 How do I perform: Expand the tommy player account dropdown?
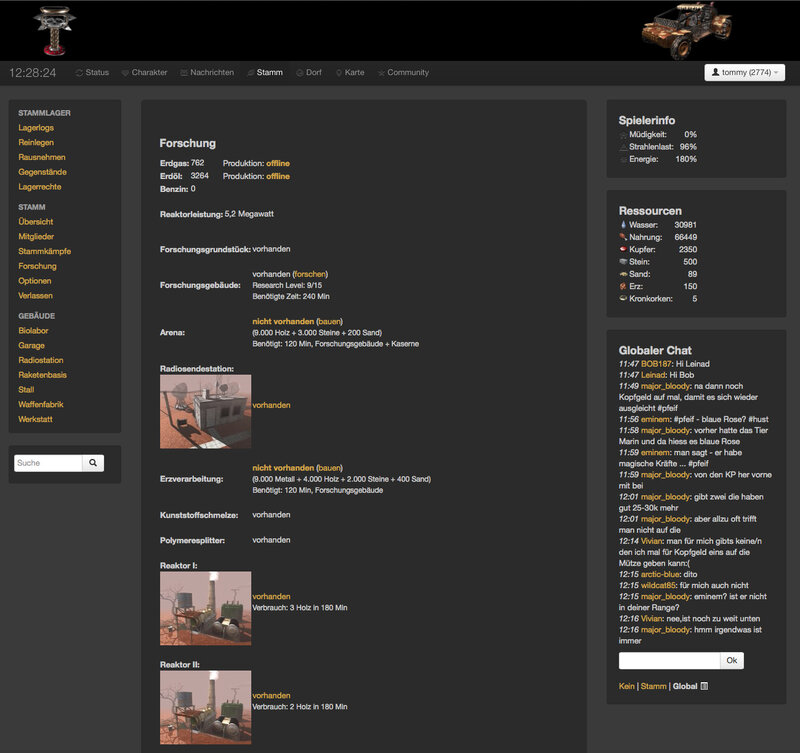[745, 72]
